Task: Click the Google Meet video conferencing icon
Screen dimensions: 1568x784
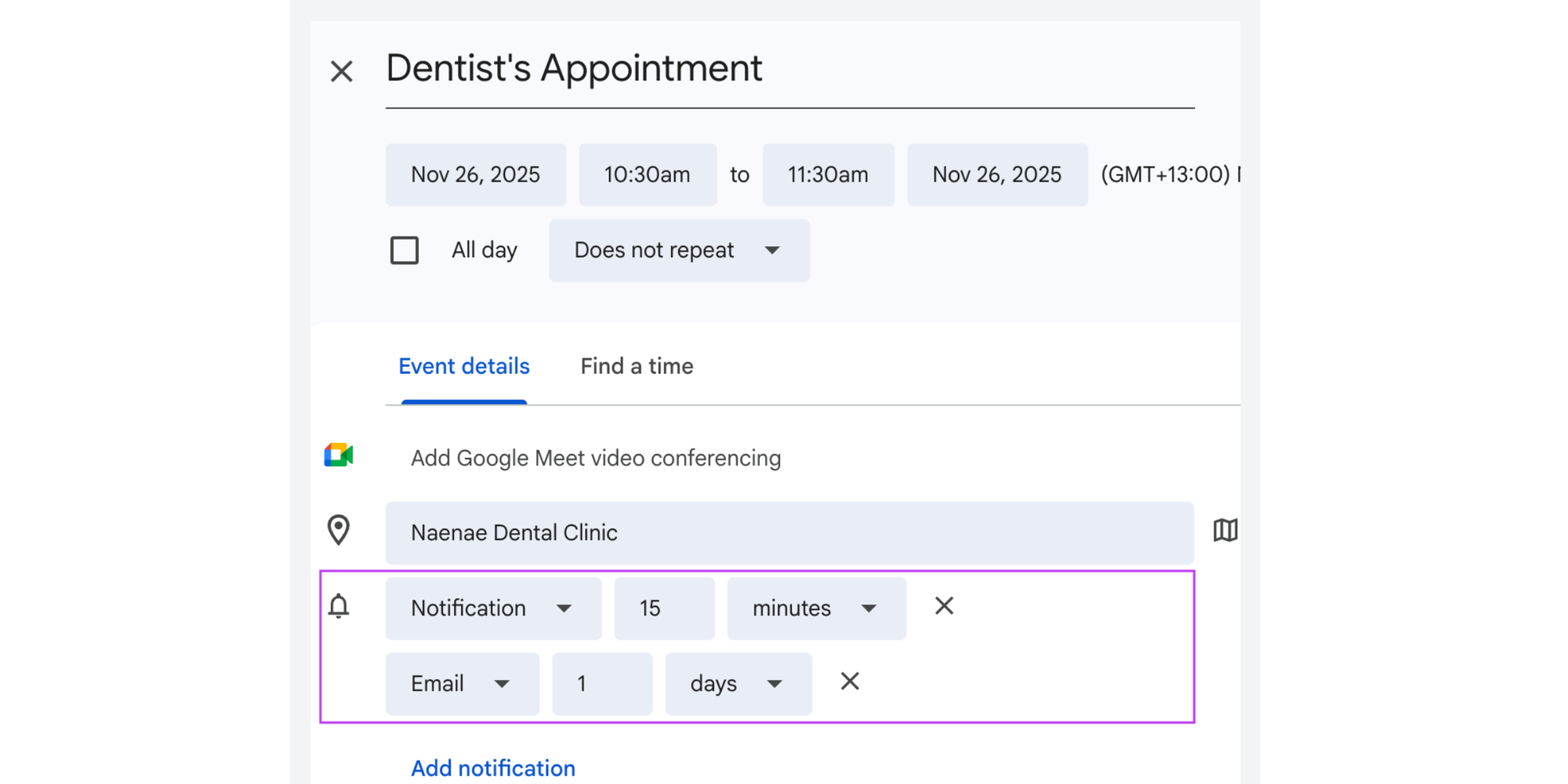Action: click(x=339, y=455)
